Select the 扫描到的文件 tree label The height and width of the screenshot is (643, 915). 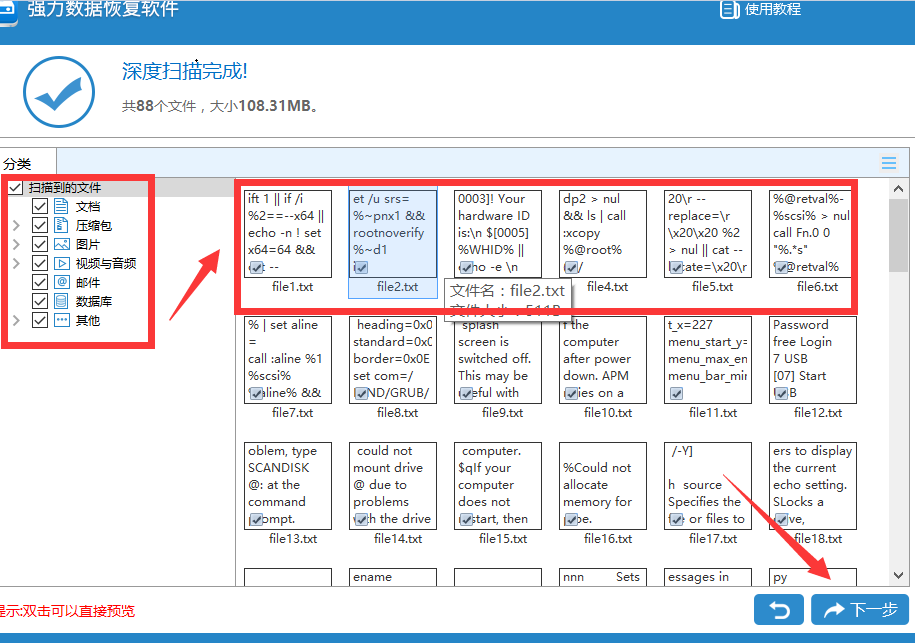65,188
